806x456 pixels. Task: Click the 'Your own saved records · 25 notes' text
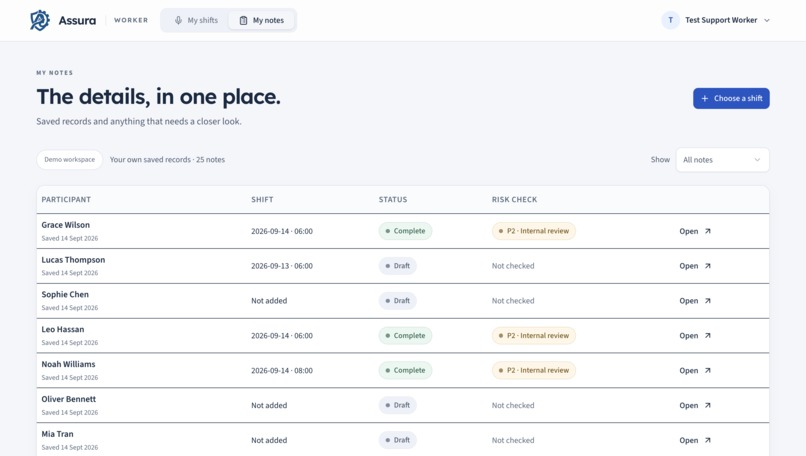167,160
